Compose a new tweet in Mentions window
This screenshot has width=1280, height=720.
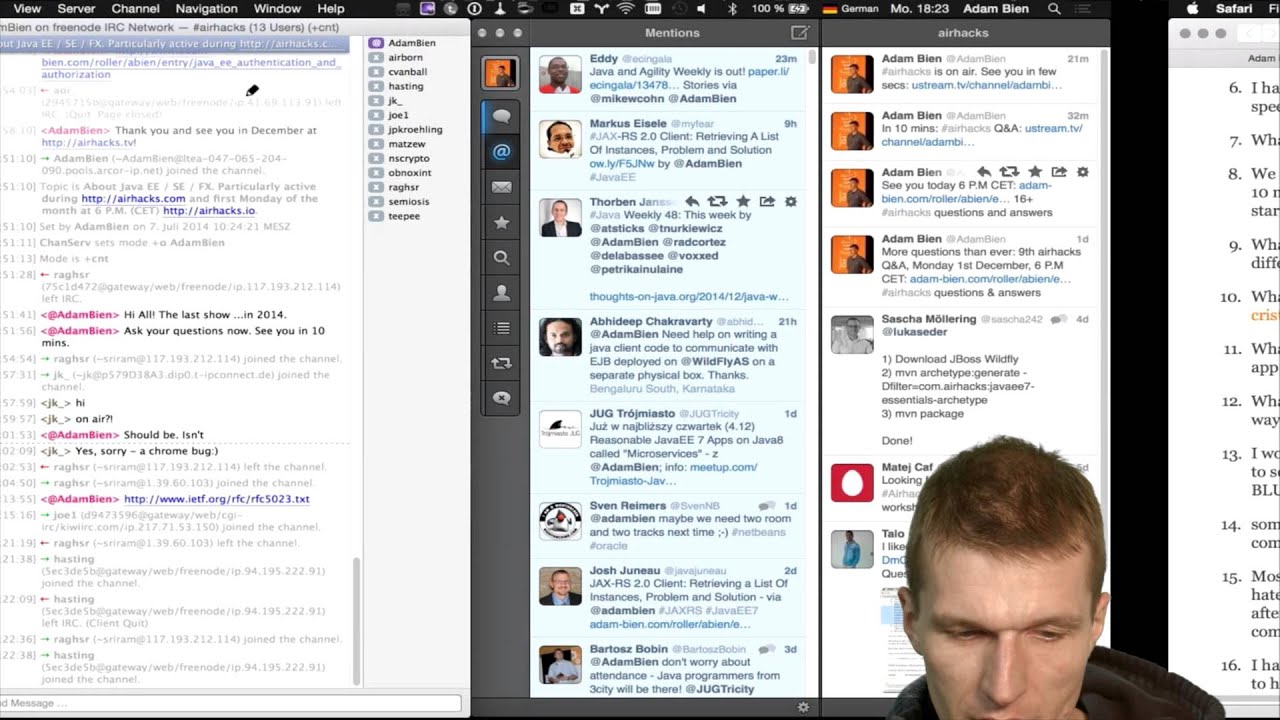tap(799, 33)
